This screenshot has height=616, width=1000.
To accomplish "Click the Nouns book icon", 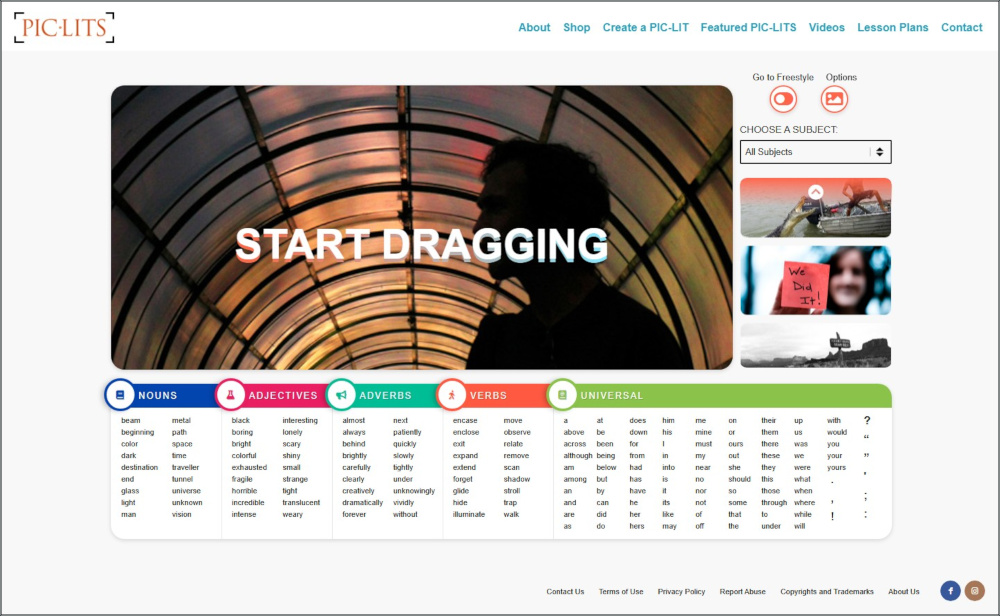I will tap(120, 395).
